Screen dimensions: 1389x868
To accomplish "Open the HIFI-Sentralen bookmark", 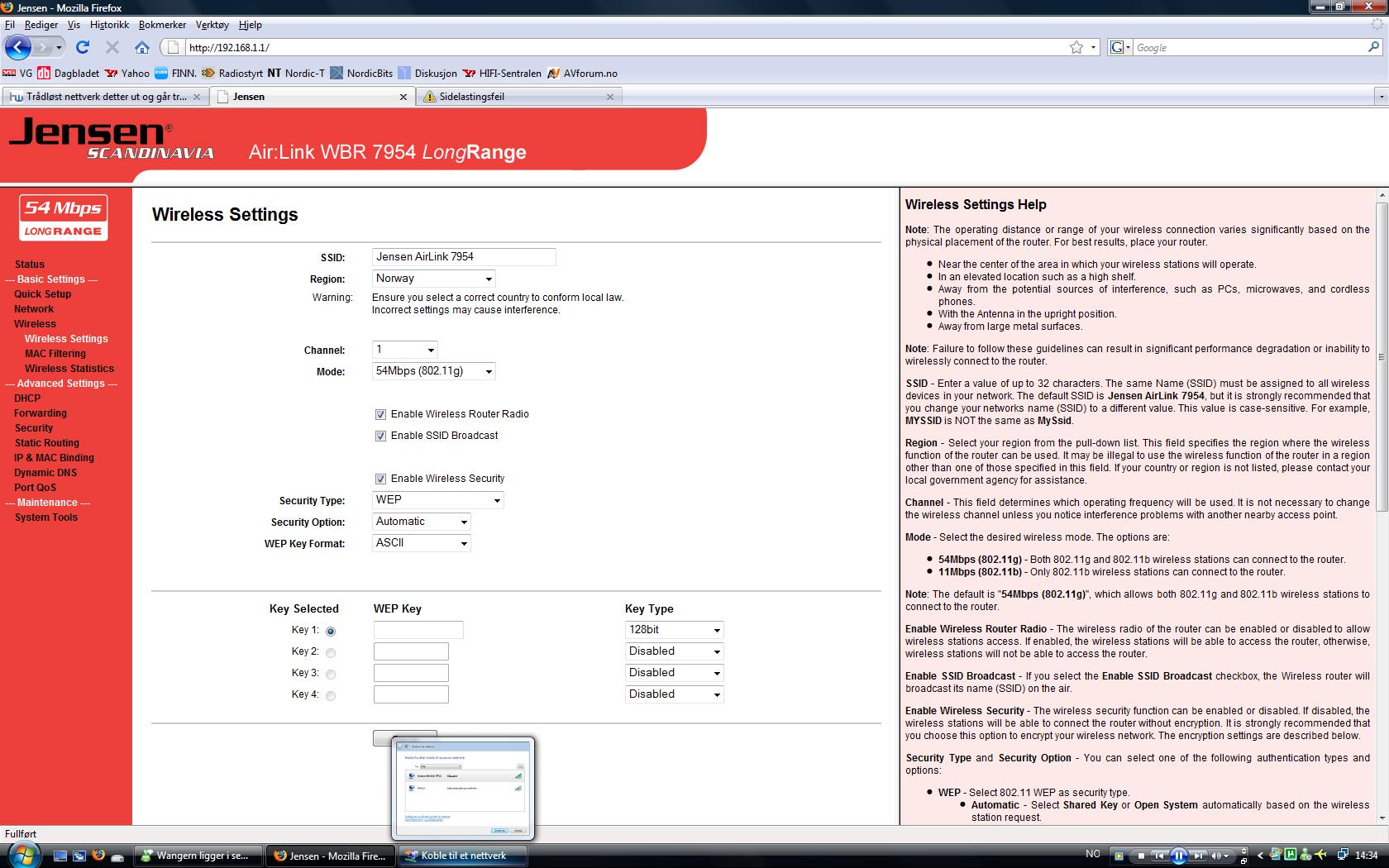I will click(x=502, y=73).
